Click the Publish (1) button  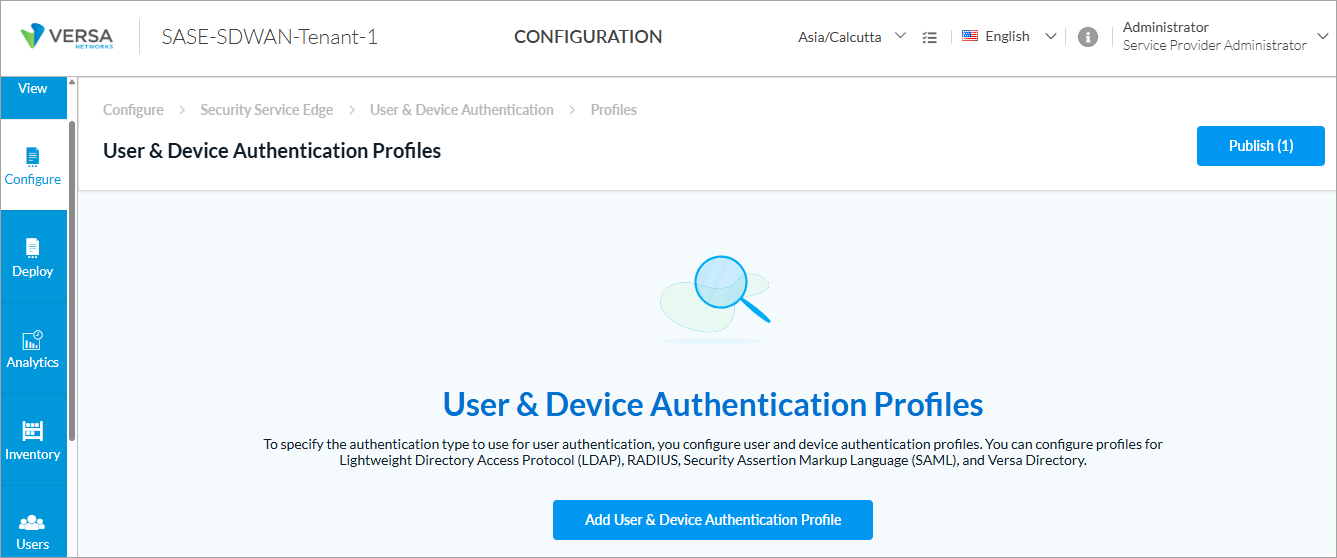1260,146
